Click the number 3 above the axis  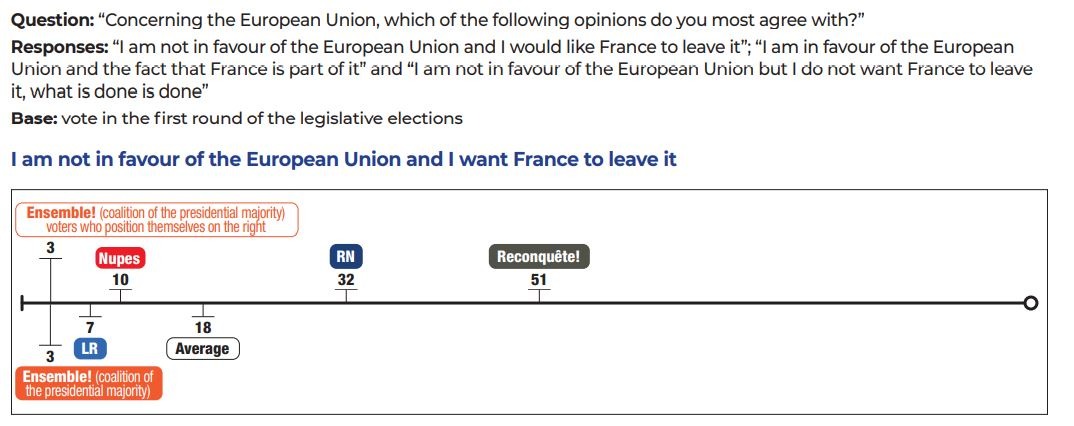coord(50,247)
